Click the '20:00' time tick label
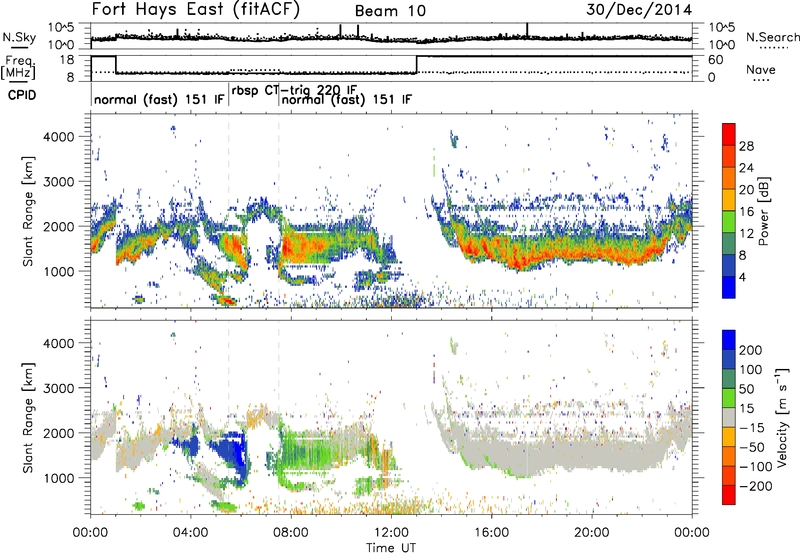Image resolution: width=800 pixels, height=554 pixels. point(592,533)
